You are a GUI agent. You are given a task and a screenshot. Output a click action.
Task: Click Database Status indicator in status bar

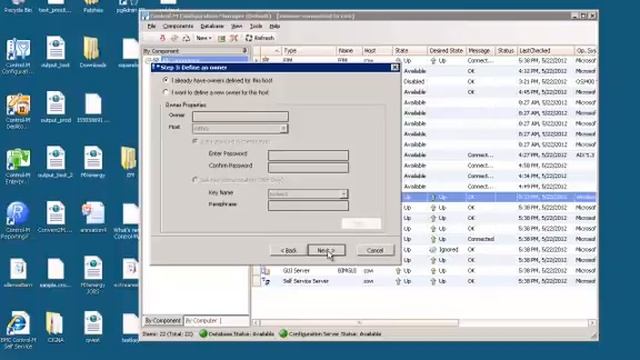click(237, 334)
